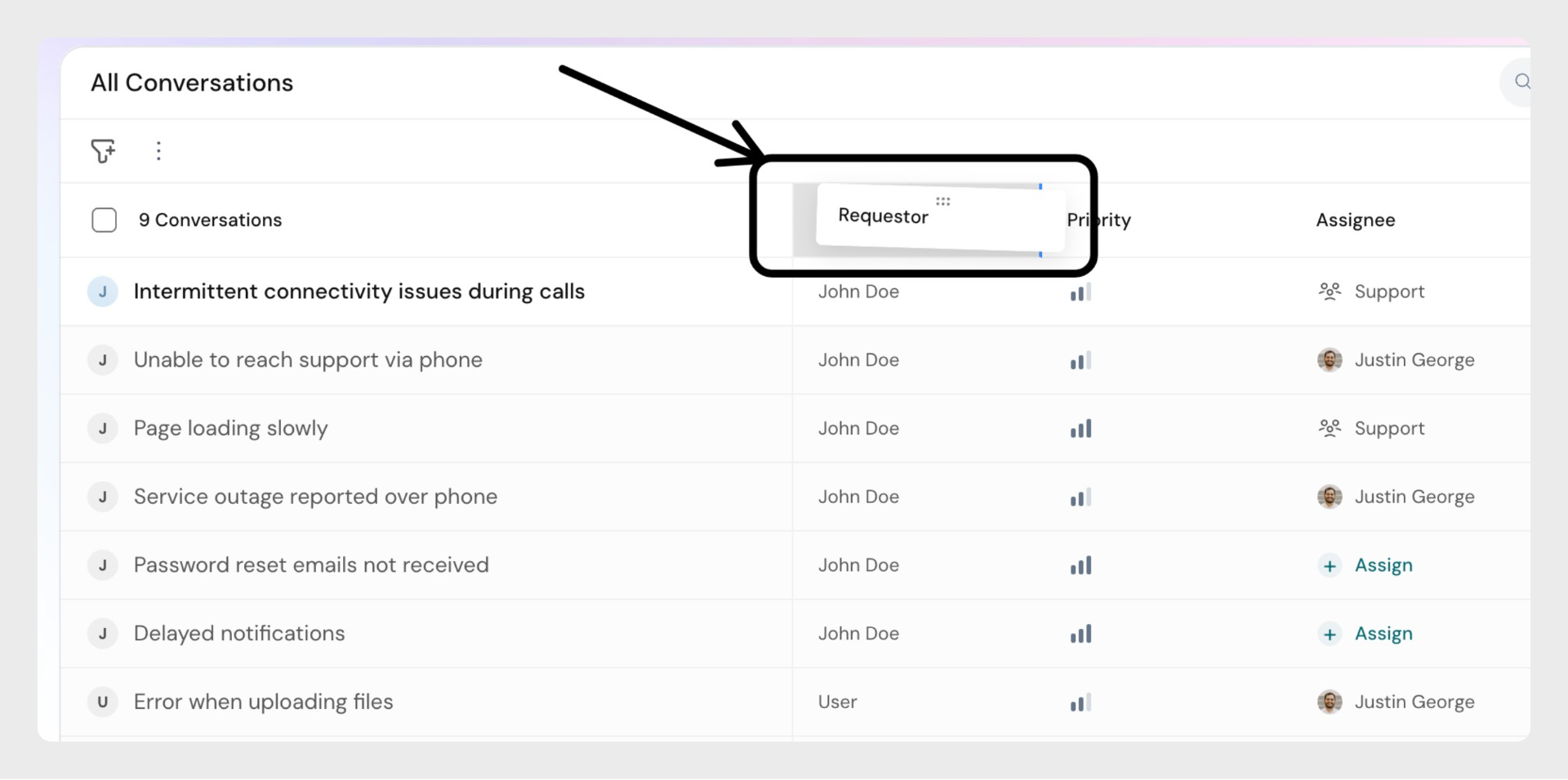Viewport: 1568px width, 780px height.
Task: Click John Doe requestor in Password reset row
Action: pyautogui.click(x=858, y=565)
